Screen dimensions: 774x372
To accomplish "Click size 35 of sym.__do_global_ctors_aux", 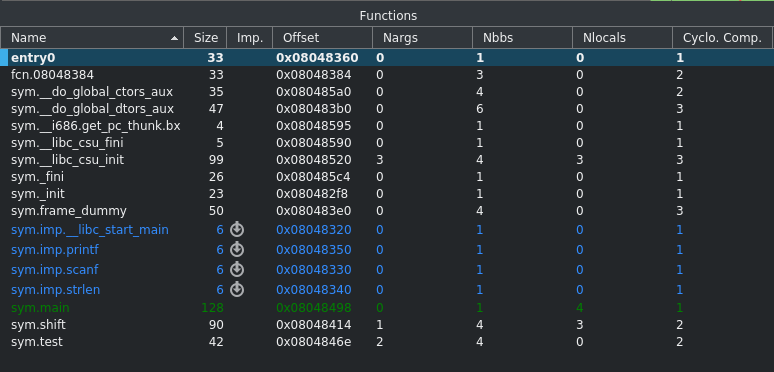I will pos(215,92).
